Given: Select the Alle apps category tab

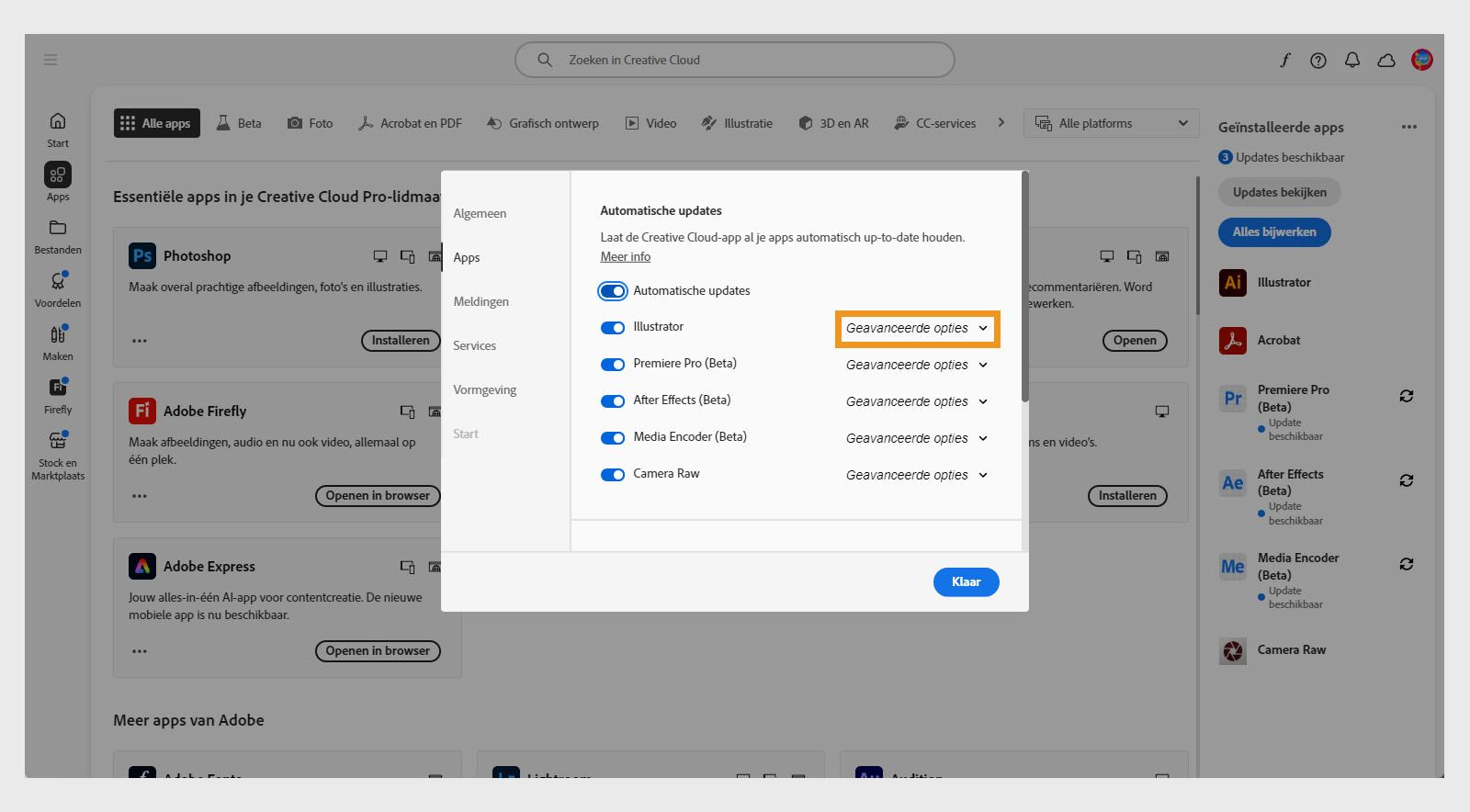Looking at the screenshot, I should [x=155, y=123].
